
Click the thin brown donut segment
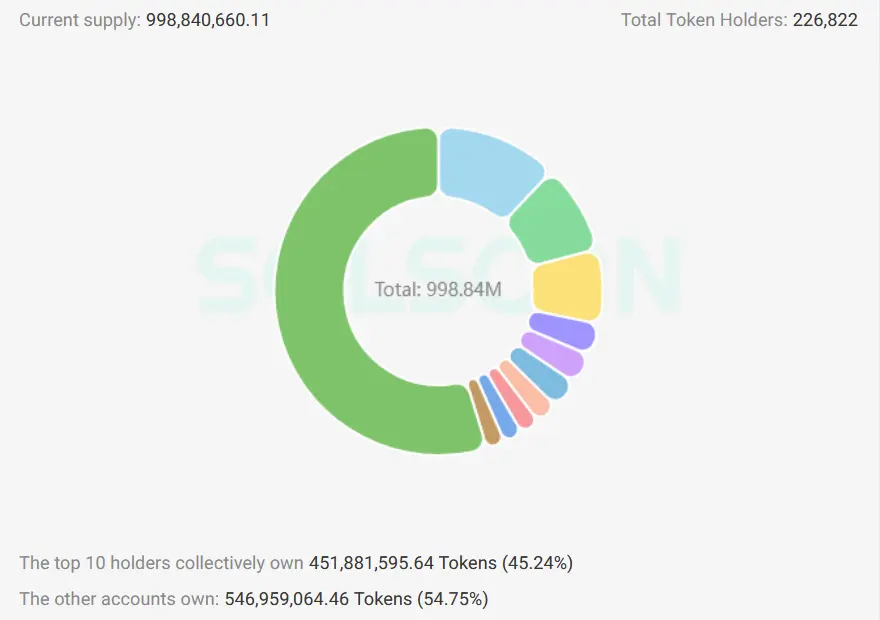pos(484,412)
